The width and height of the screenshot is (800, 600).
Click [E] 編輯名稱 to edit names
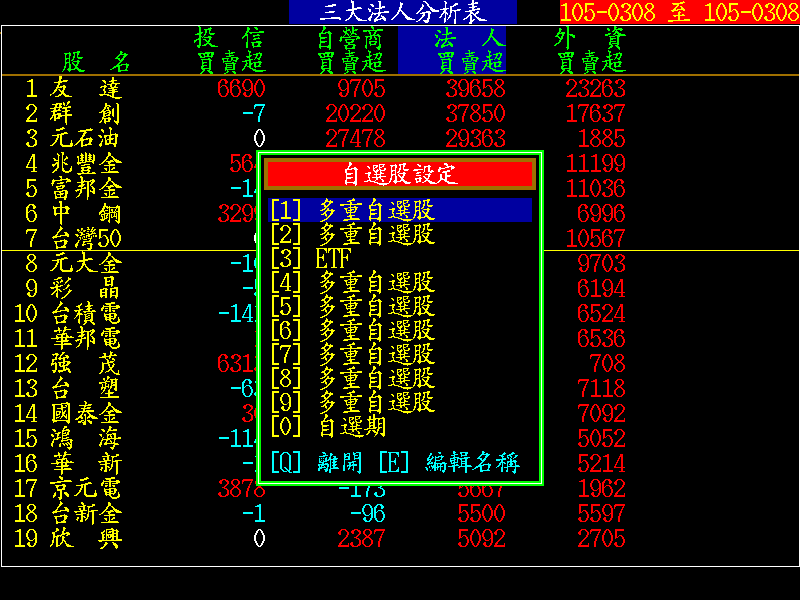tap(448, 462)
